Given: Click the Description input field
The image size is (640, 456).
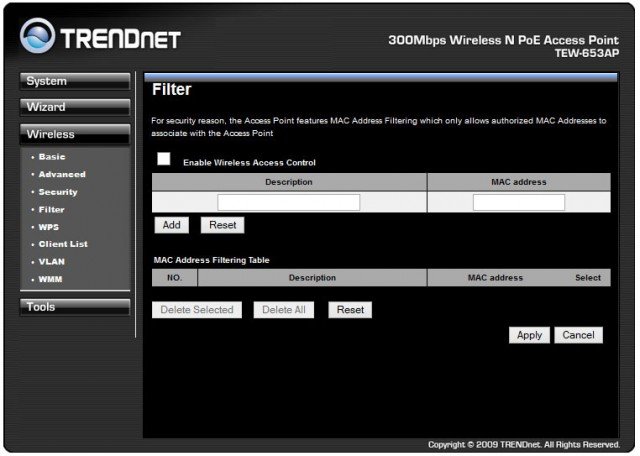Looking at the screenshot, I should (x=288, y=202).
